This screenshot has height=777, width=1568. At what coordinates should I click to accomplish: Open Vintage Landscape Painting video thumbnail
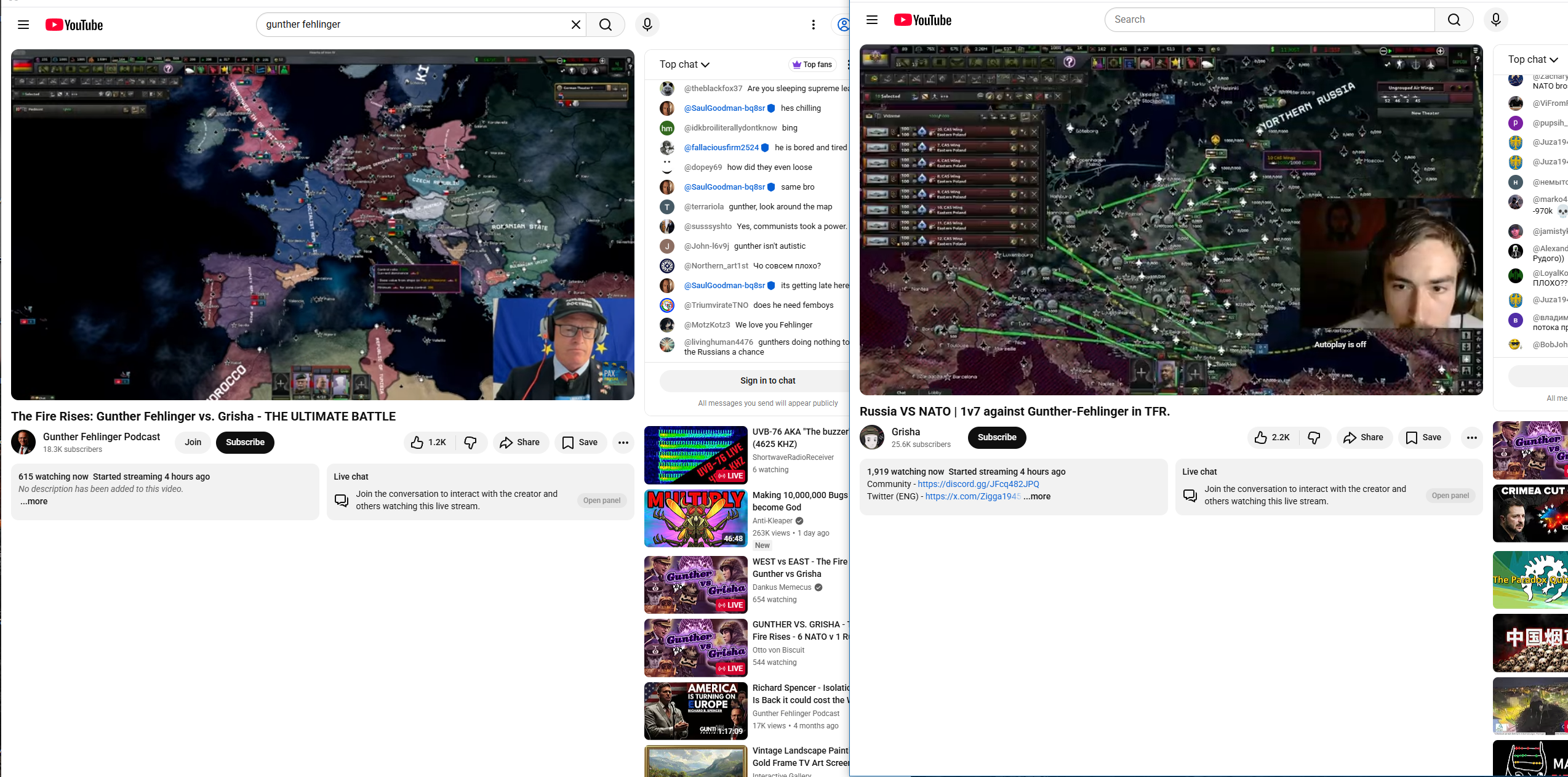coord(695,762)
